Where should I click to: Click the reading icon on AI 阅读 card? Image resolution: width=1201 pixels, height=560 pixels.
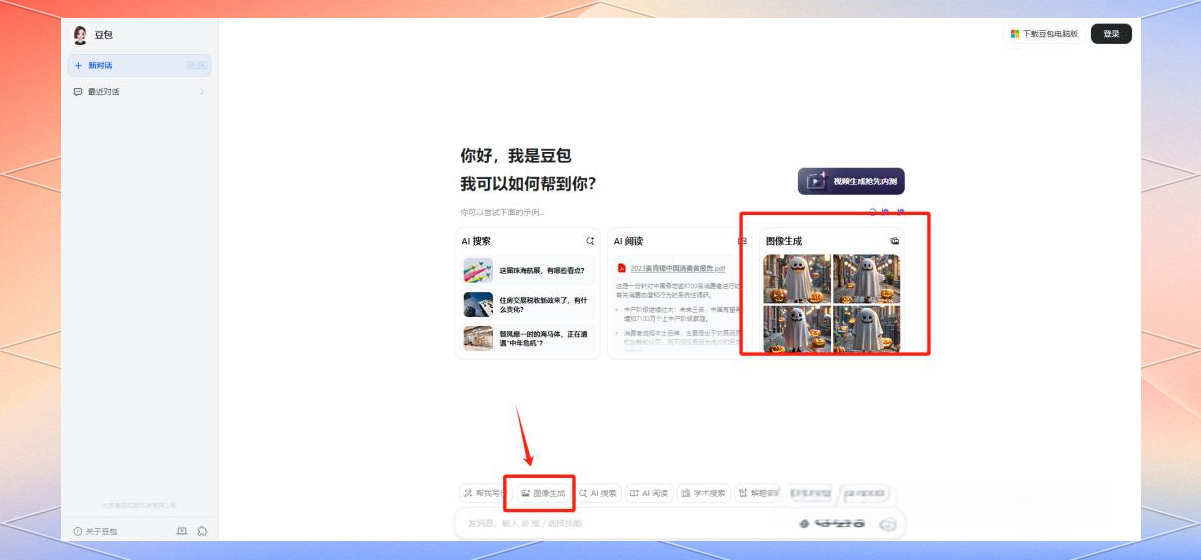pos(741,241)
